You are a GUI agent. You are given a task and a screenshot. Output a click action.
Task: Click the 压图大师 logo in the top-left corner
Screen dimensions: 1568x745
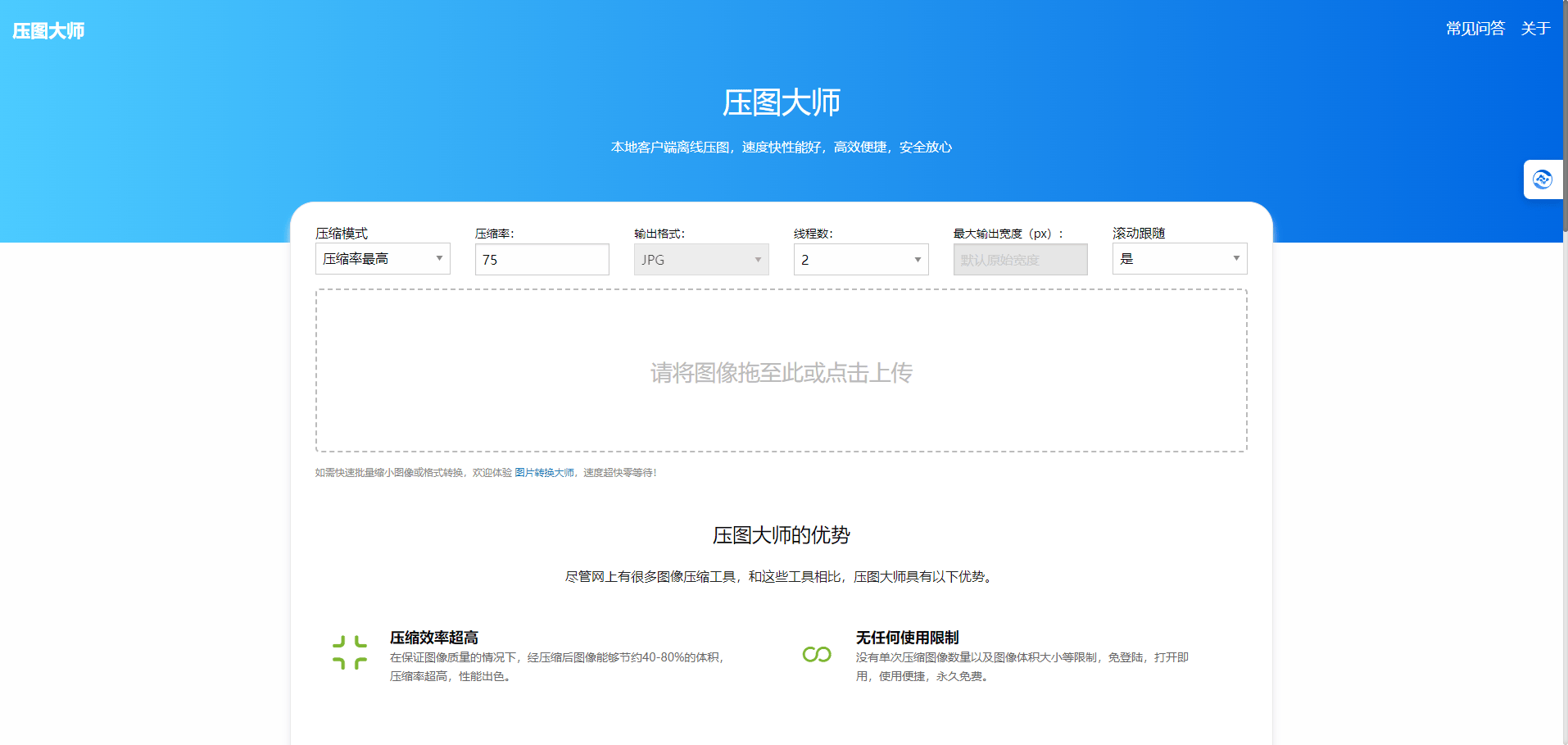point(48,30)
